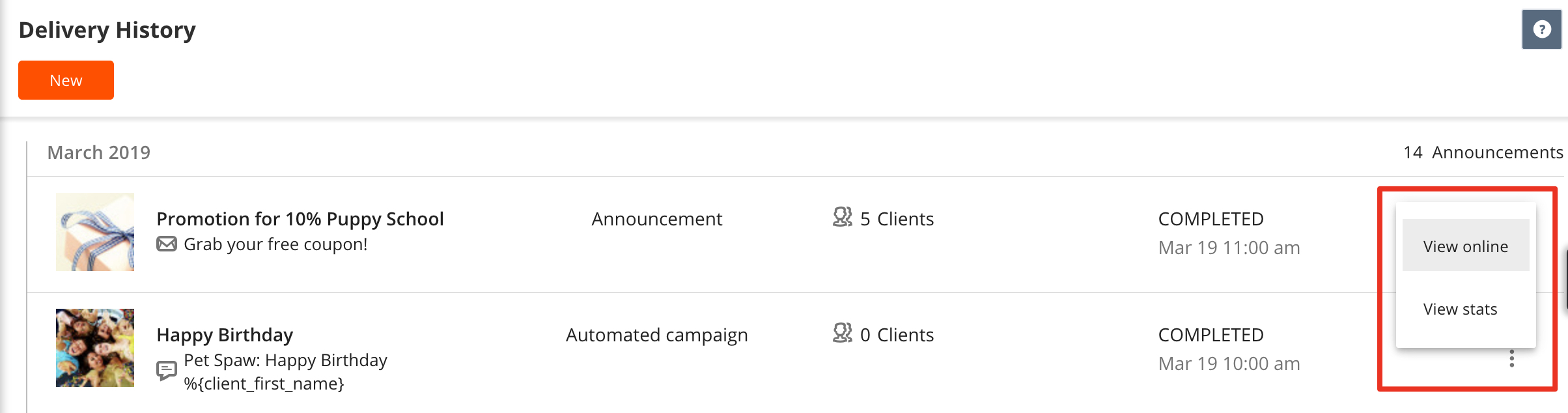
Task: Open Promotion for 10% Puppy School title
Action: [300, 219]
